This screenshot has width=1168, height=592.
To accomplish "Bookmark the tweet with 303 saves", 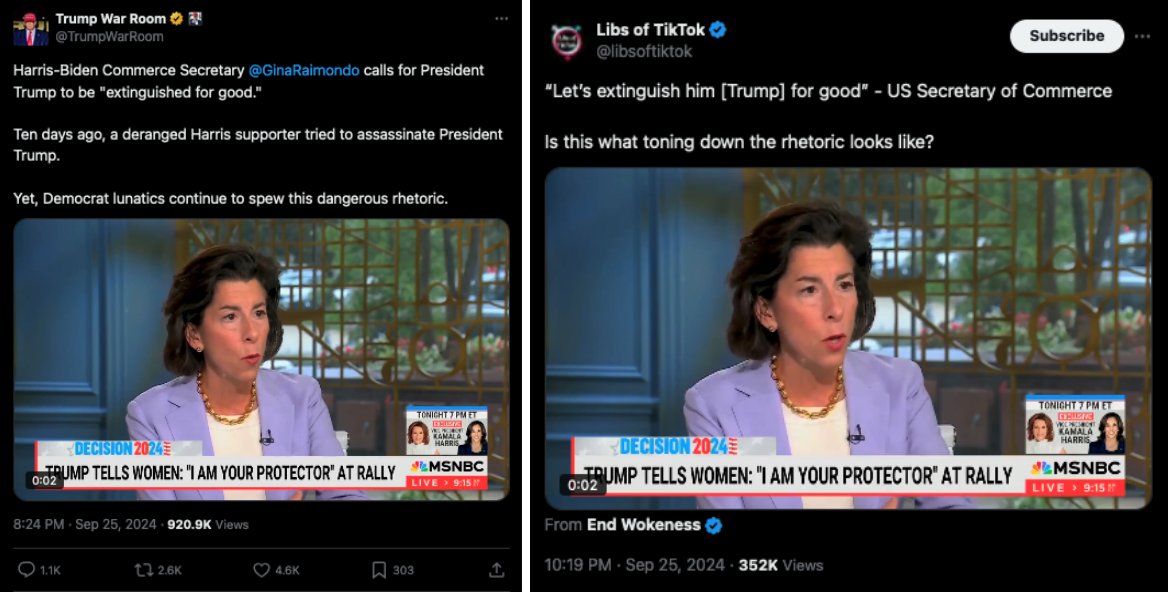I will [x=379, y=570].
